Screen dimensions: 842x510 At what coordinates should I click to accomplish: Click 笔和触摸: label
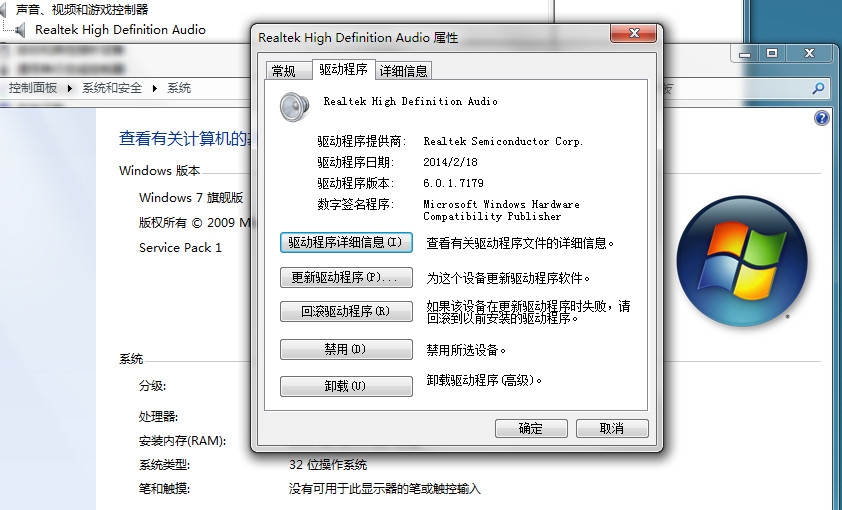[164, 489]
